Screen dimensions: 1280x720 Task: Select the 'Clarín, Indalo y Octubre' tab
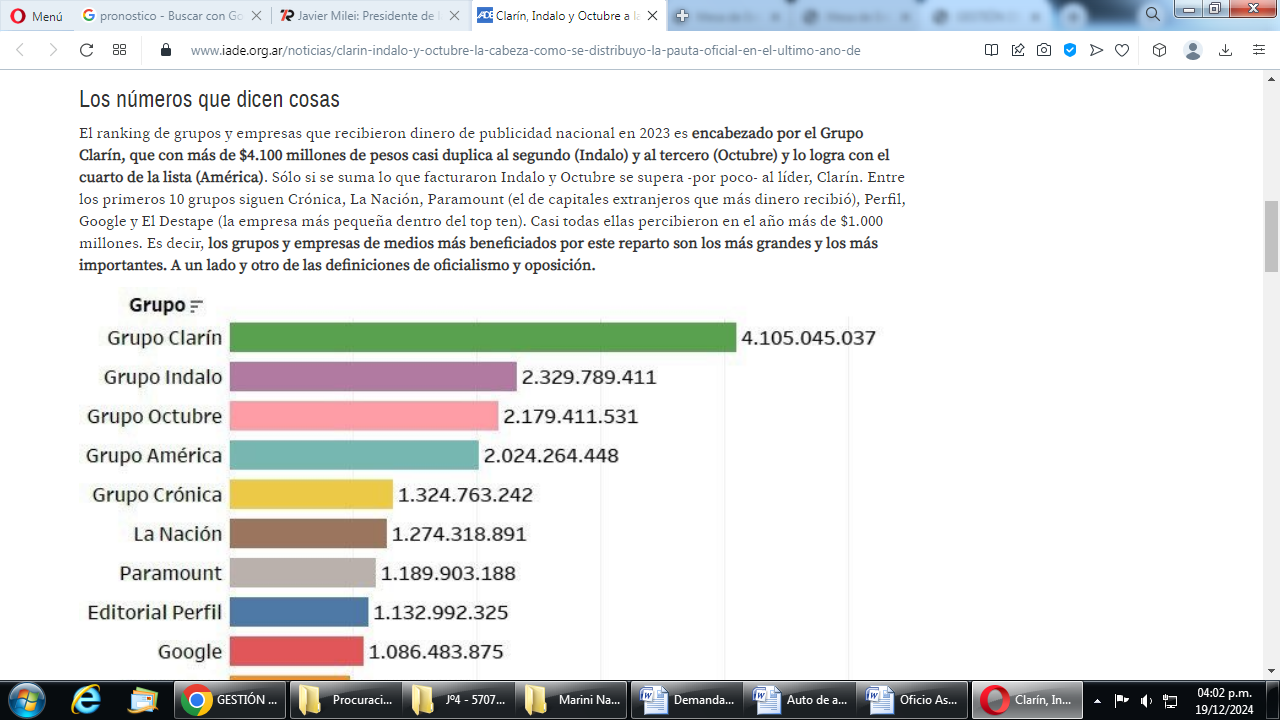pos(566,15)
